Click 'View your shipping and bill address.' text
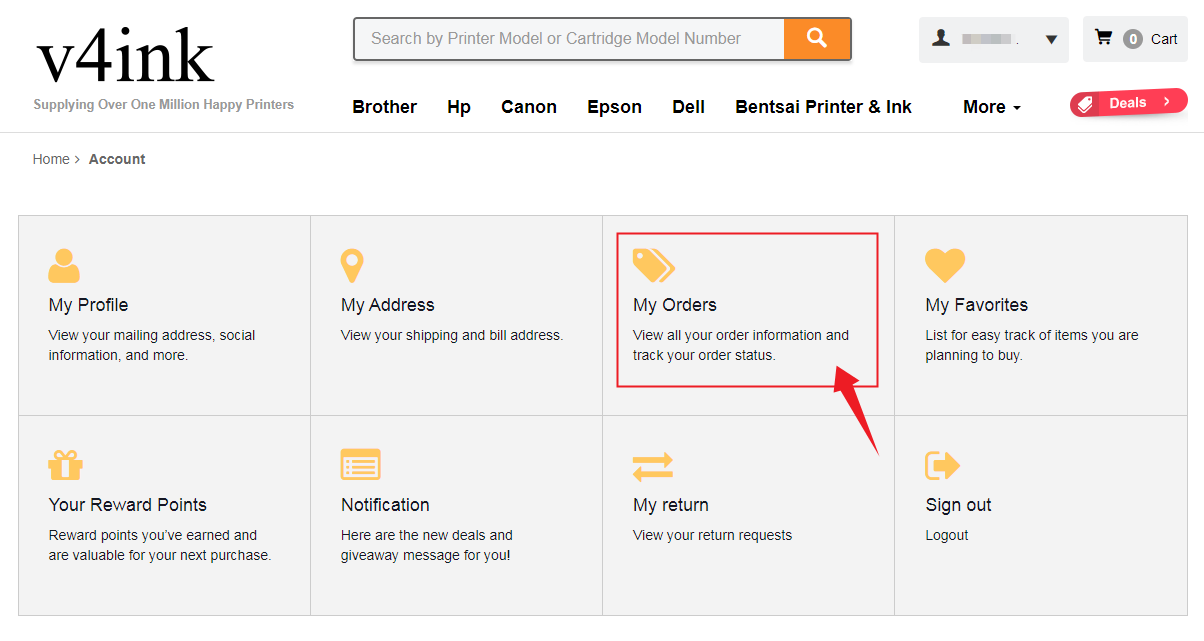 tap(452, 335)
